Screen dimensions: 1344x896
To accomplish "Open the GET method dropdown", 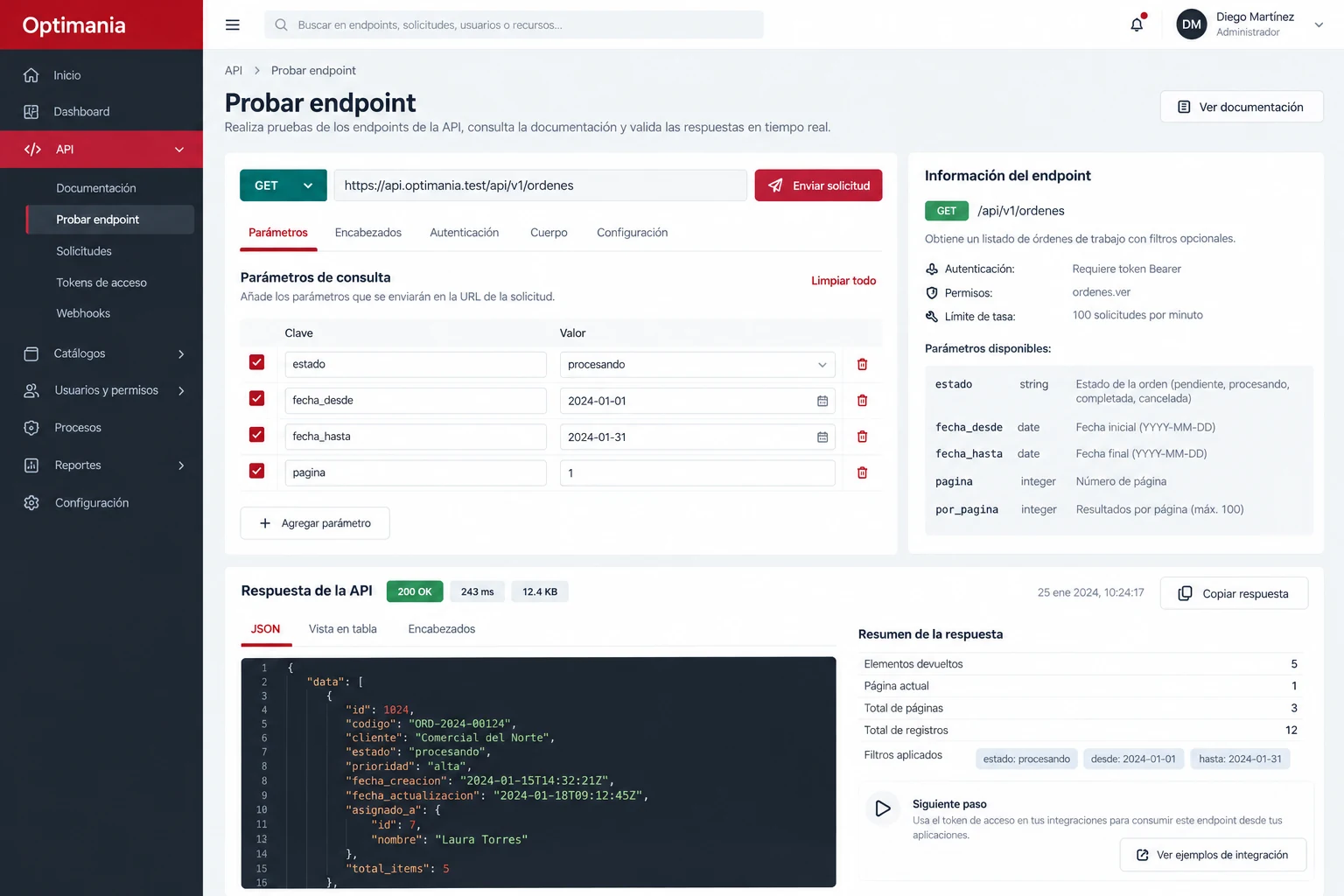I will (283, 185).
